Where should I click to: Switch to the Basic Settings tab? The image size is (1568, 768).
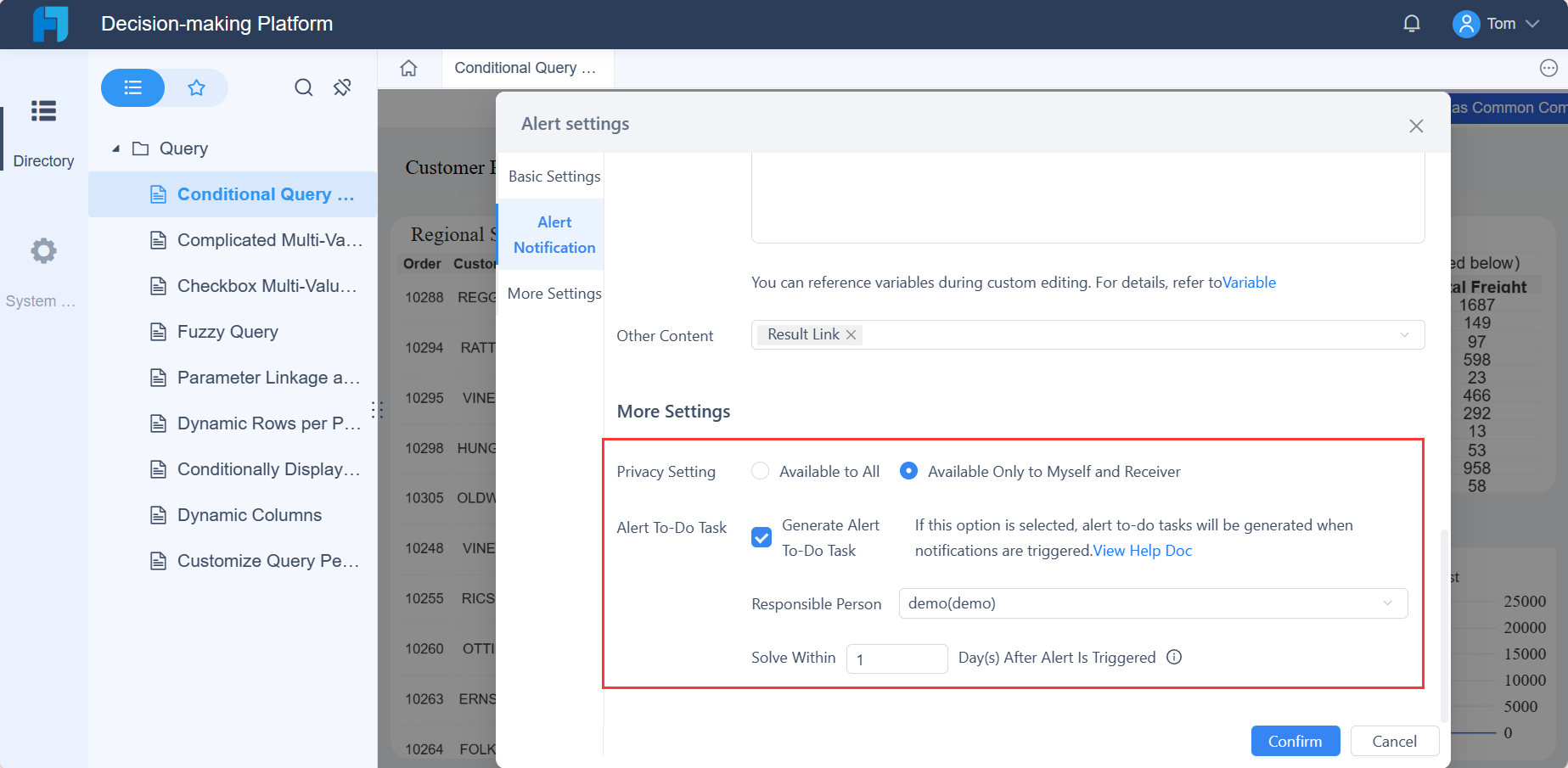pos(554,176)
